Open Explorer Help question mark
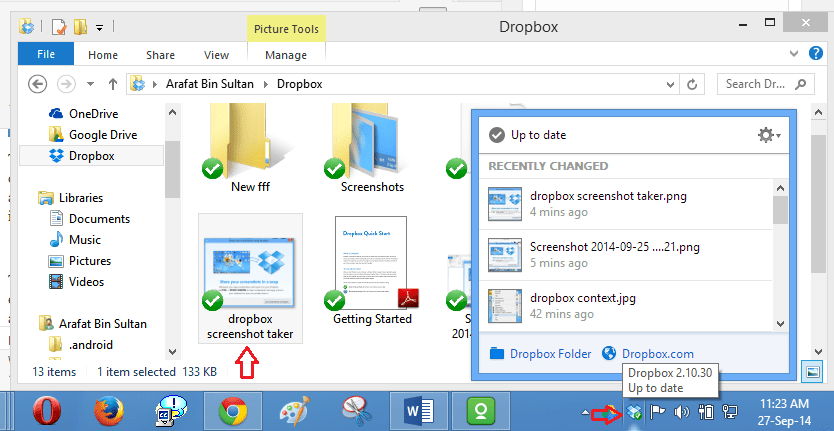The image size is (834, 431). pos(815,53)
